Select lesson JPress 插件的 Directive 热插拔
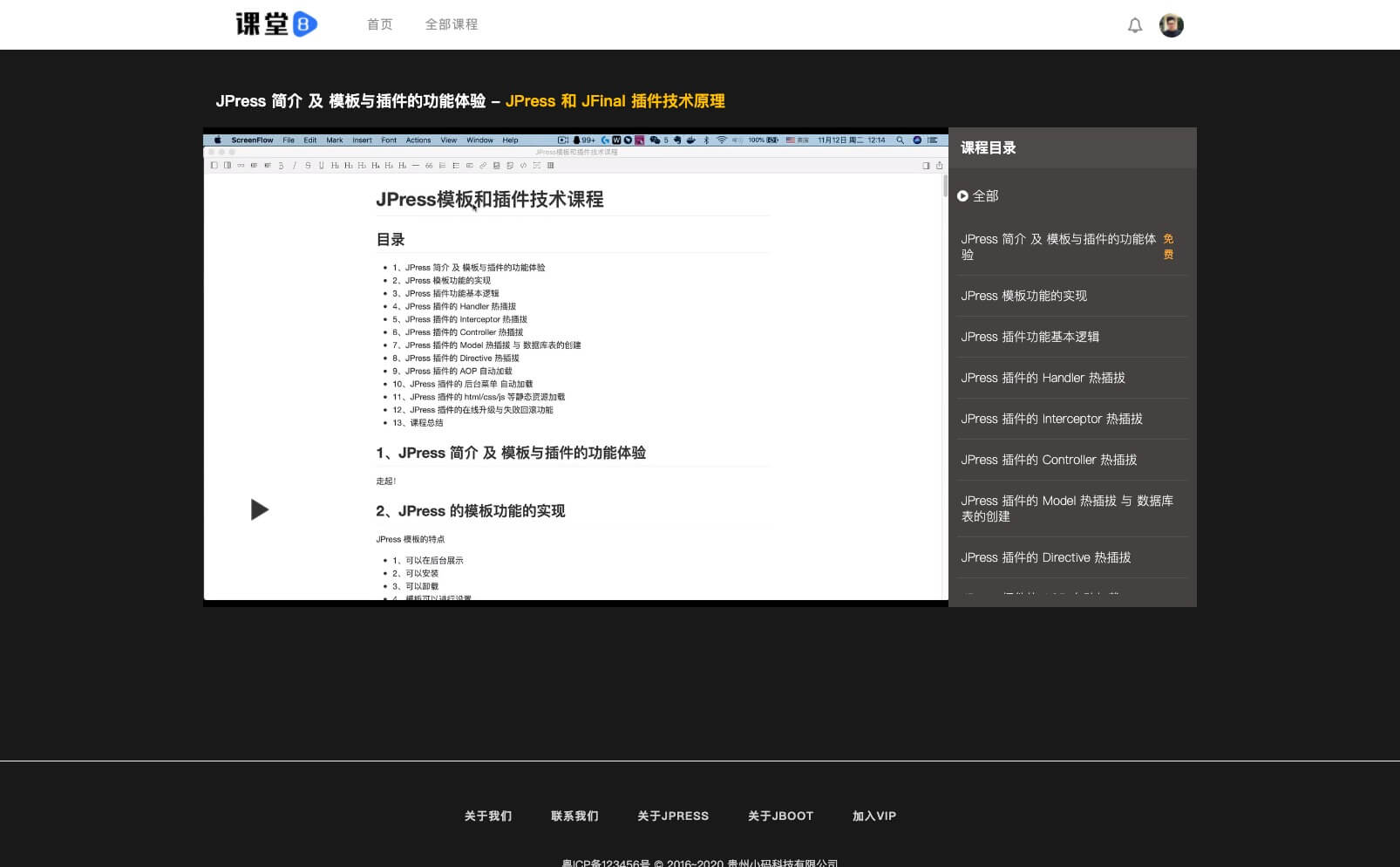 [x=1045, y=557]
